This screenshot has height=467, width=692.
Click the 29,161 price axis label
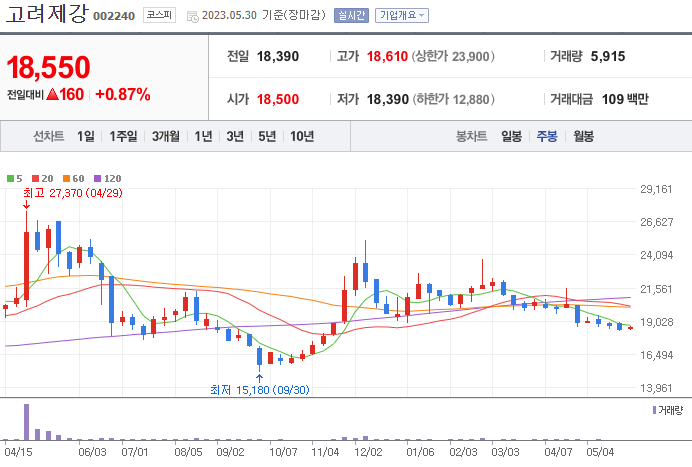coord(657,189)
